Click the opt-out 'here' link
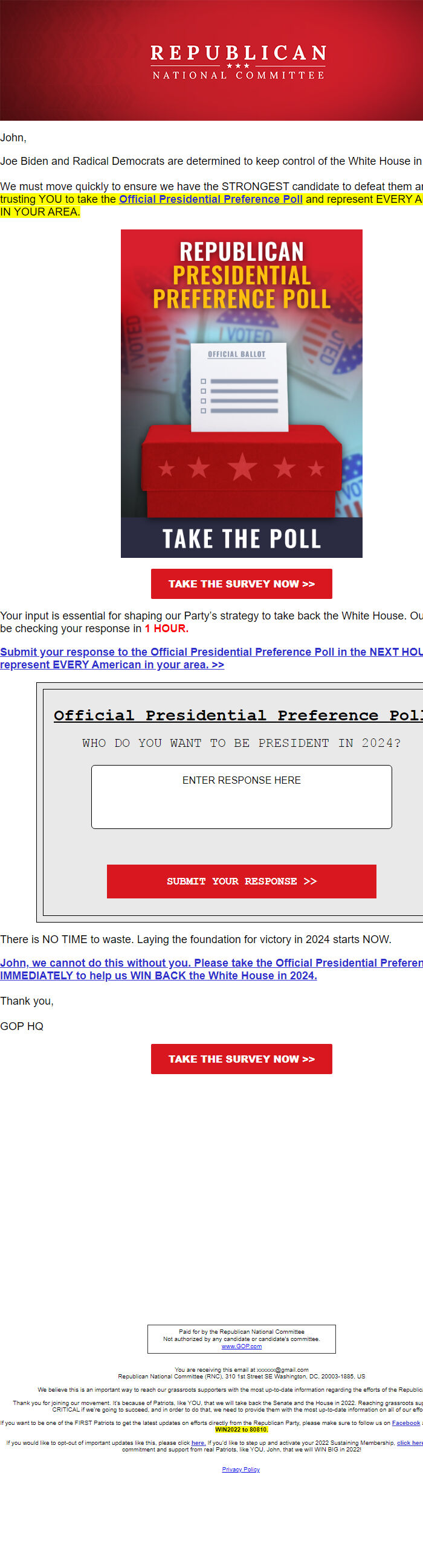This screenshot has width=423, height=1568. (198, 1442)
